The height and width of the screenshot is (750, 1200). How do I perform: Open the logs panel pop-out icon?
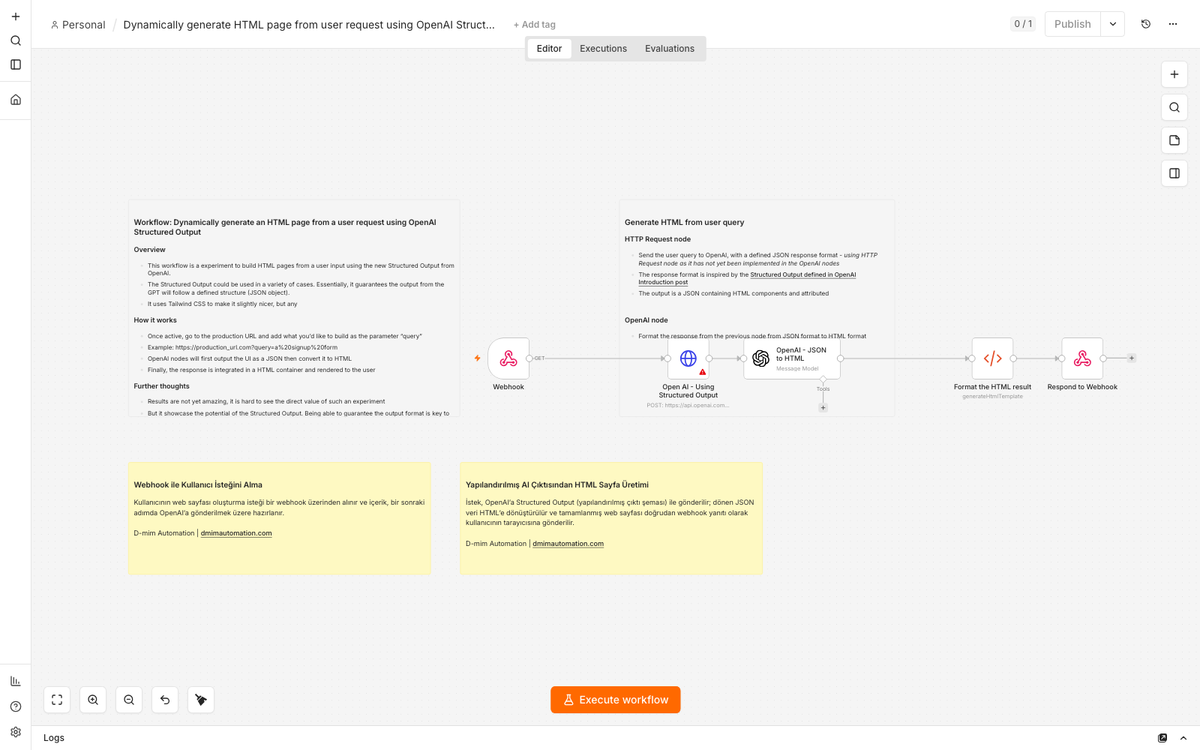click(x=1162, y=738)
